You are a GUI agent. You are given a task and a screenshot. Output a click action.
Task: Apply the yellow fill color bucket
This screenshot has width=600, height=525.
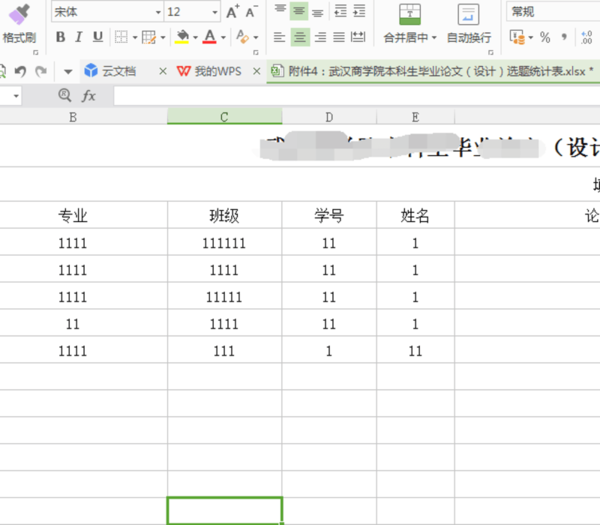(x=182, y=37)
